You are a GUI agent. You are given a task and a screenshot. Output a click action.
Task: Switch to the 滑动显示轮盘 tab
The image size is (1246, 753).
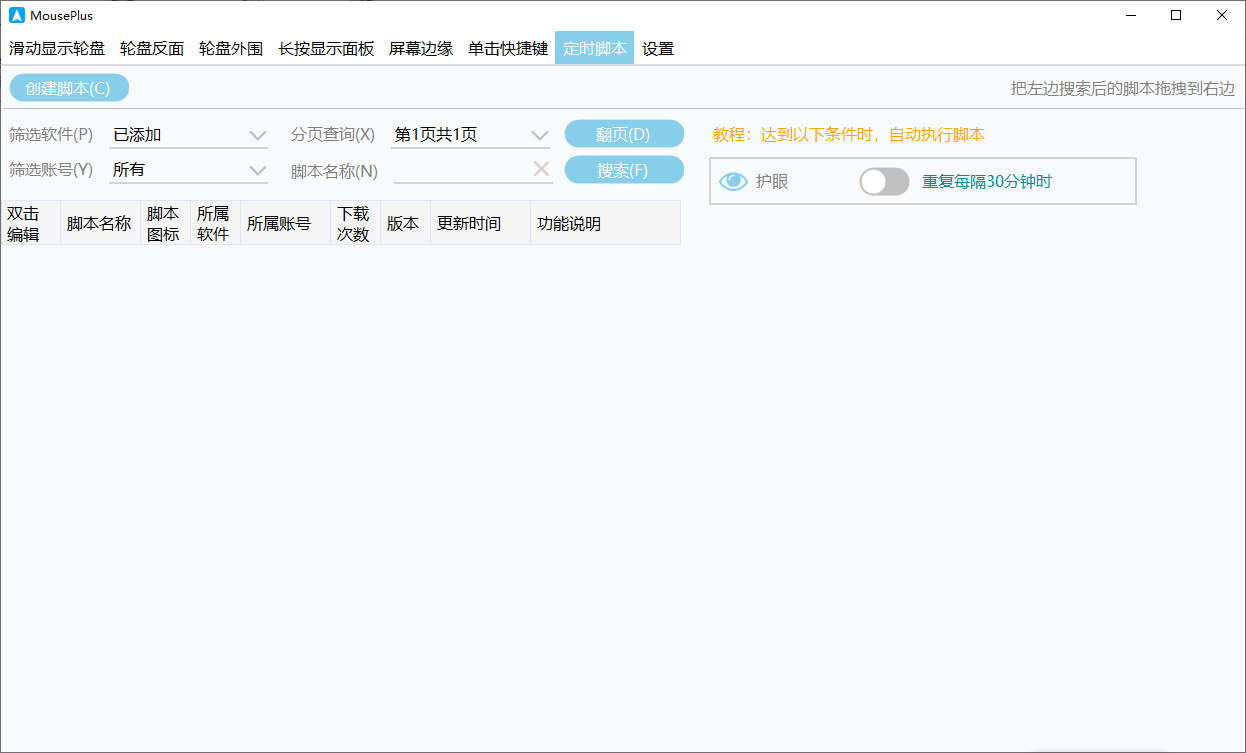(57, 48)
